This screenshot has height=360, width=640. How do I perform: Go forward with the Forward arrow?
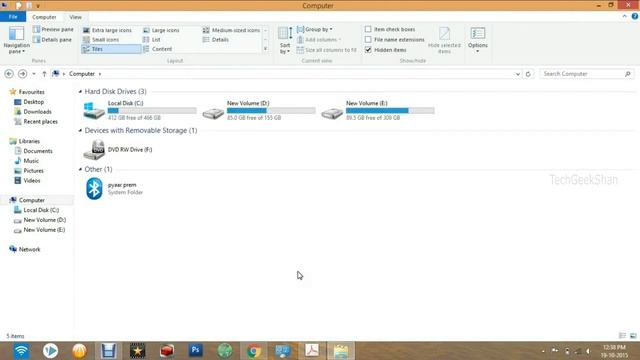pyautogui.click(x=22, y=74)
